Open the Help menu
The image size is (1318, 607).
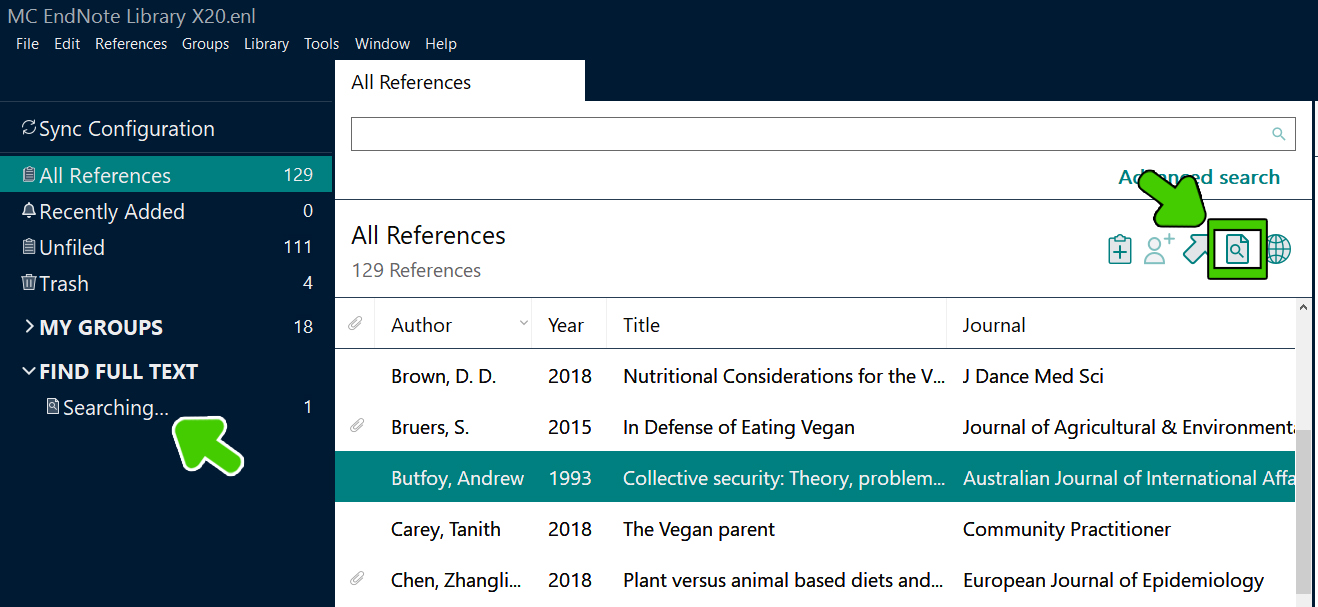tap(441, 44)
